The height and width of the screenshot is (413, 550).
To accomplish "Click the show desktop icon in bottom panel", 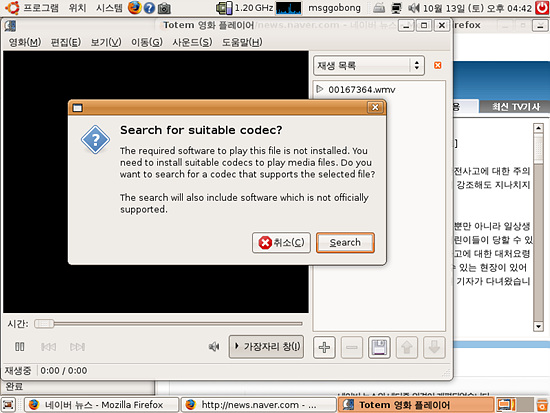I will (x=9, y=405).
